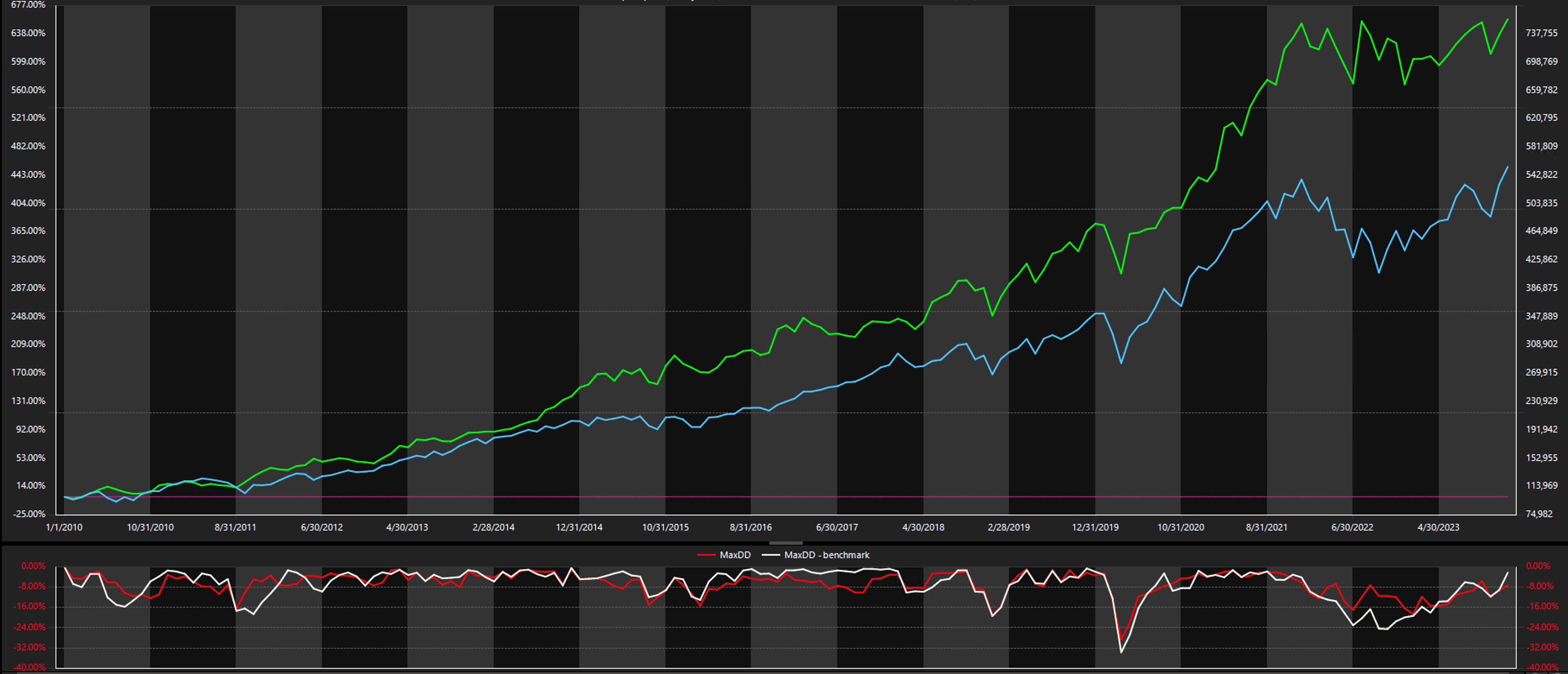Click the 560.00% axis label

(28, 90)
